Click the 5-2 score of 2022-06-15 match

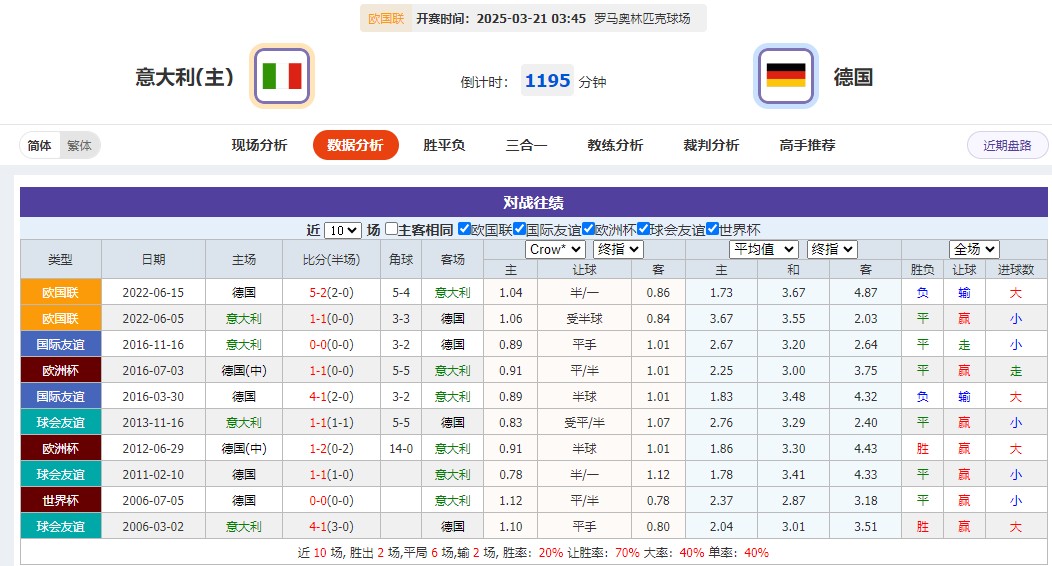(x=322, y=293)
